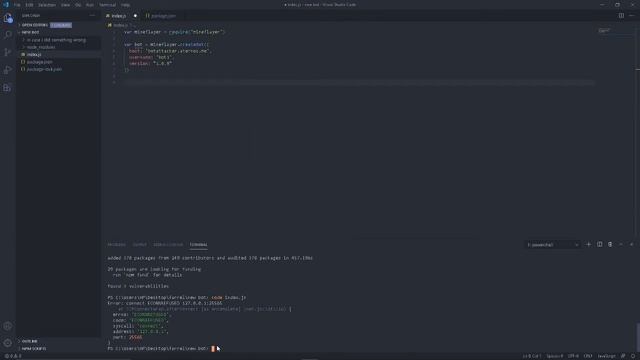Open the Extensions view
Viewport: 640px width, 360px height.
[x=8, y=88]
